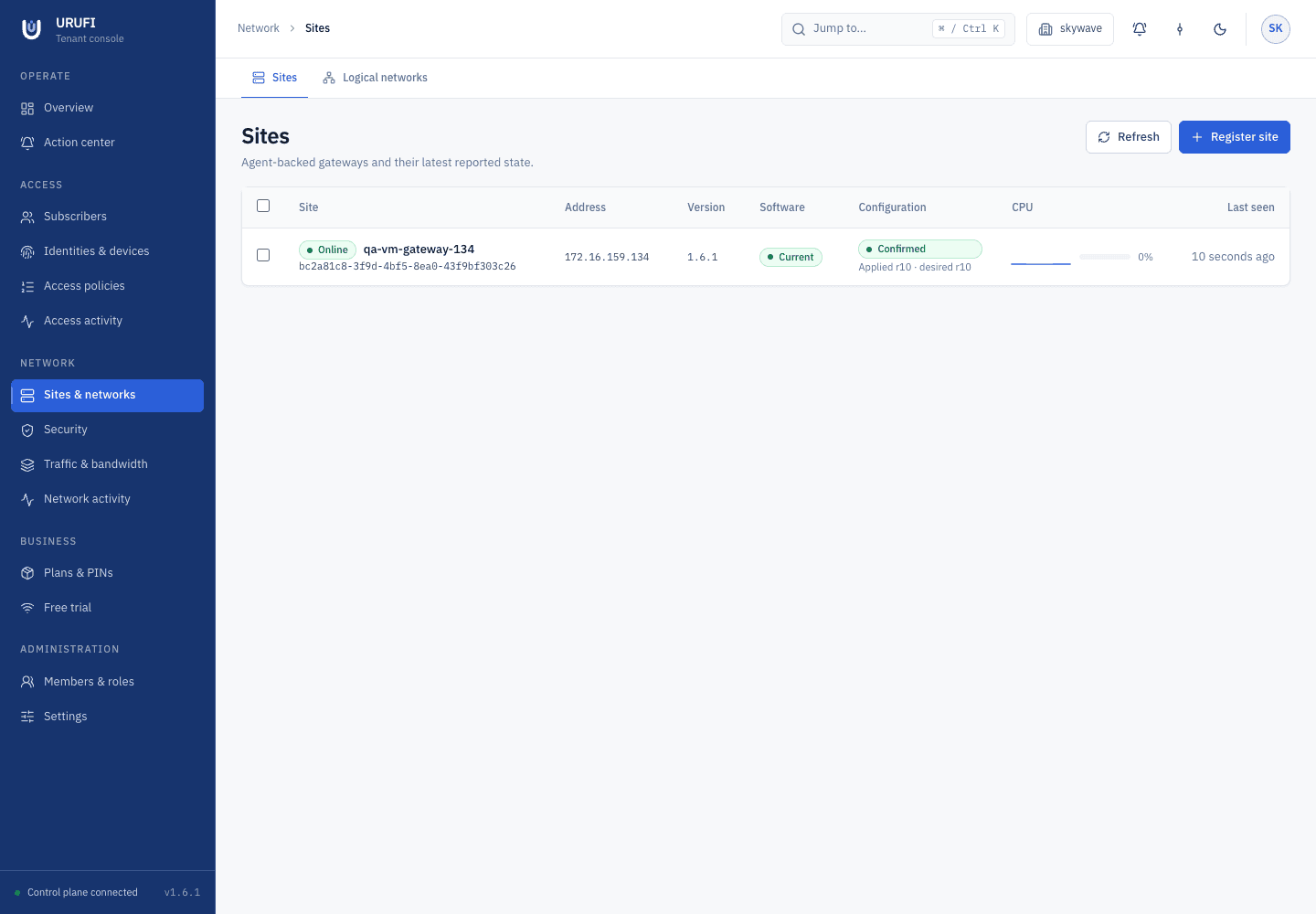This screenshot has height=914, width=1316.
Task: Click the CPU 0% usage bar
Action: pos(1105,257)
